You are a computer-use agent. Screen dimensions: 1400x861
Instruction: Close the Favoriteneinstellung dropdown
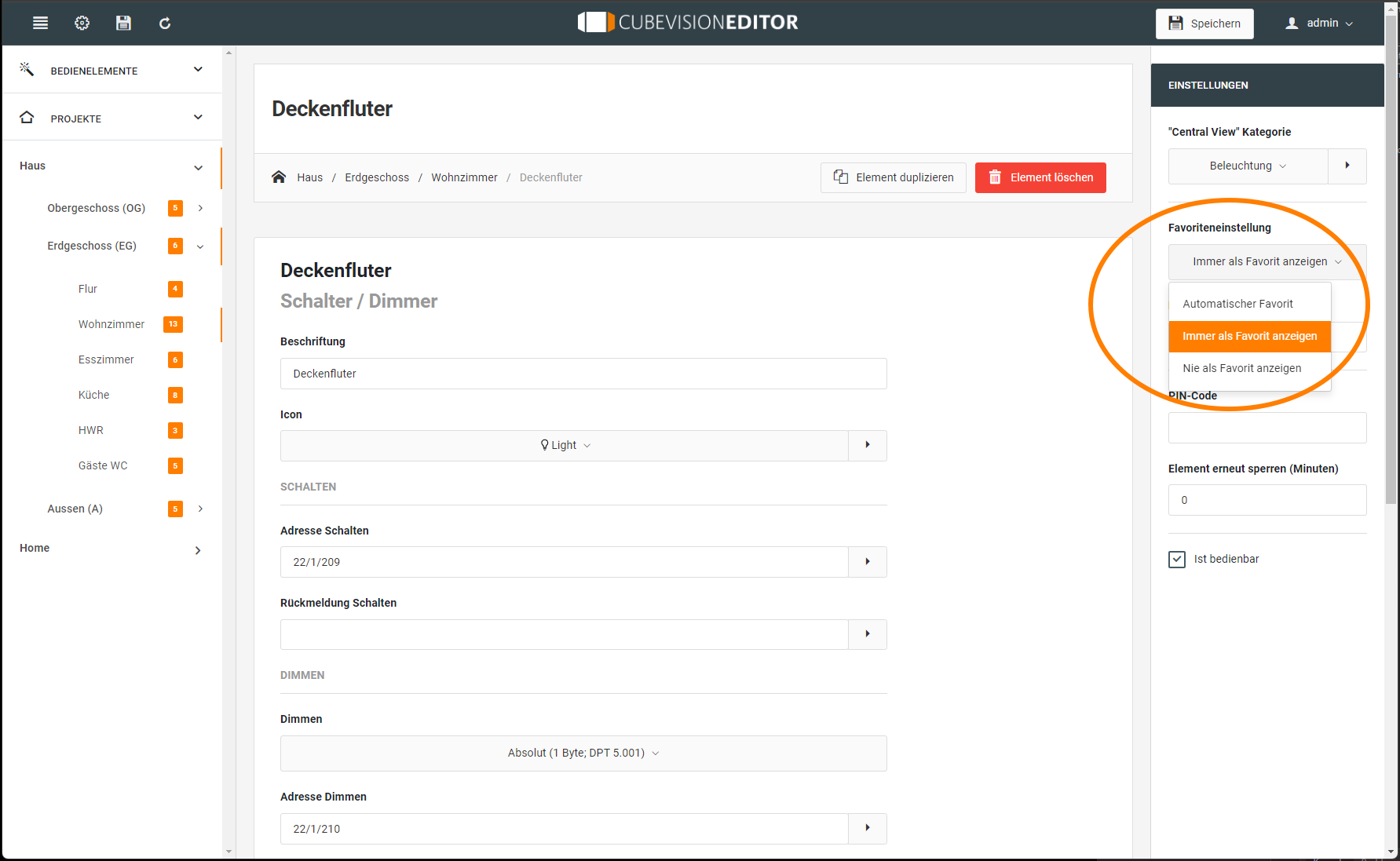pos(1267,261)
